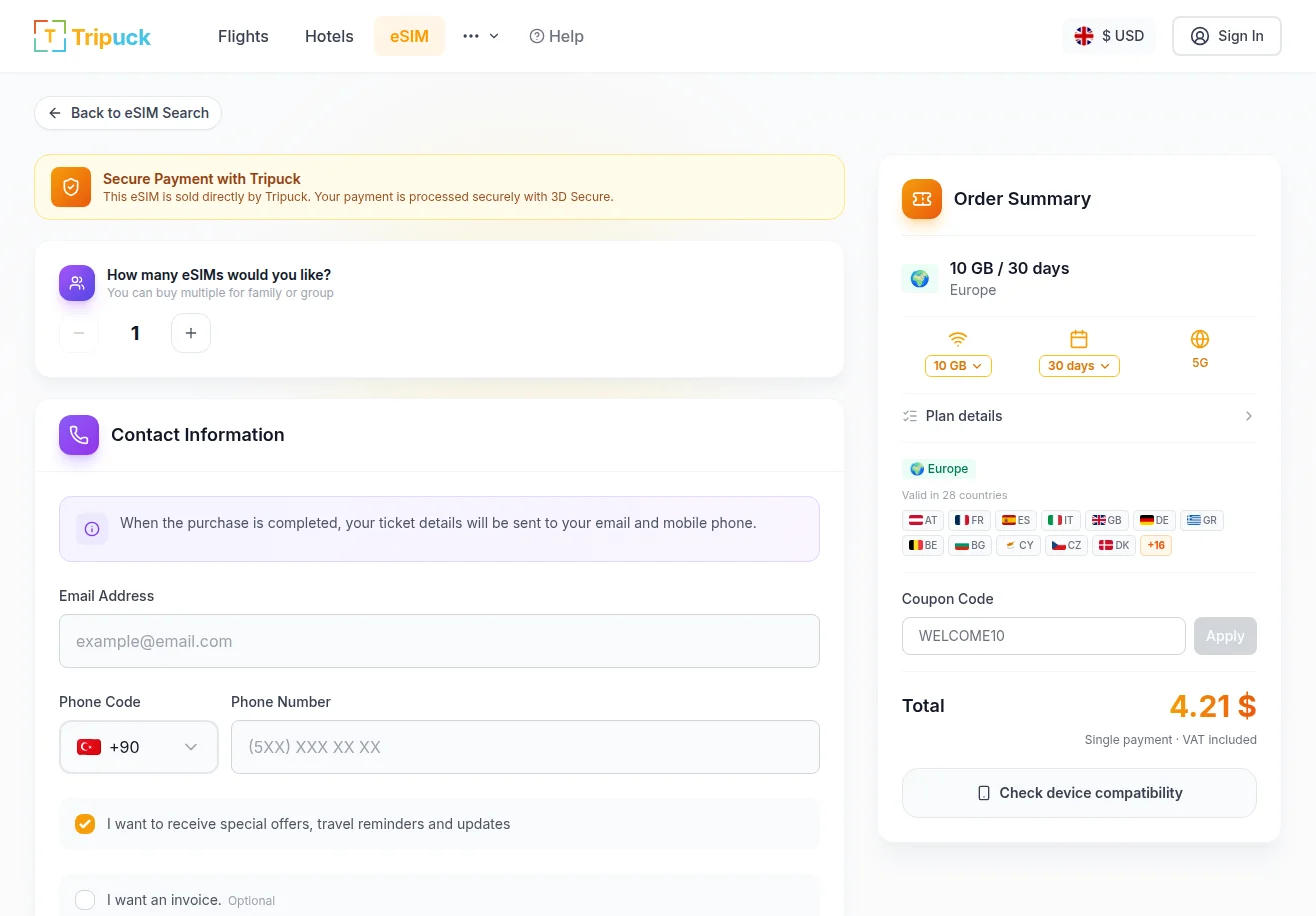Click the 5G globe network icon
Screen dimensions: 1316x916
pos(1200,339)
